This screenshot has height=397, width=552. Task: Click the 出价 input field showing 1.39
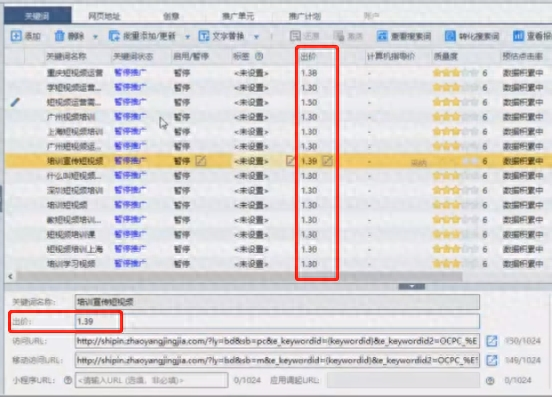click(277, 321)
